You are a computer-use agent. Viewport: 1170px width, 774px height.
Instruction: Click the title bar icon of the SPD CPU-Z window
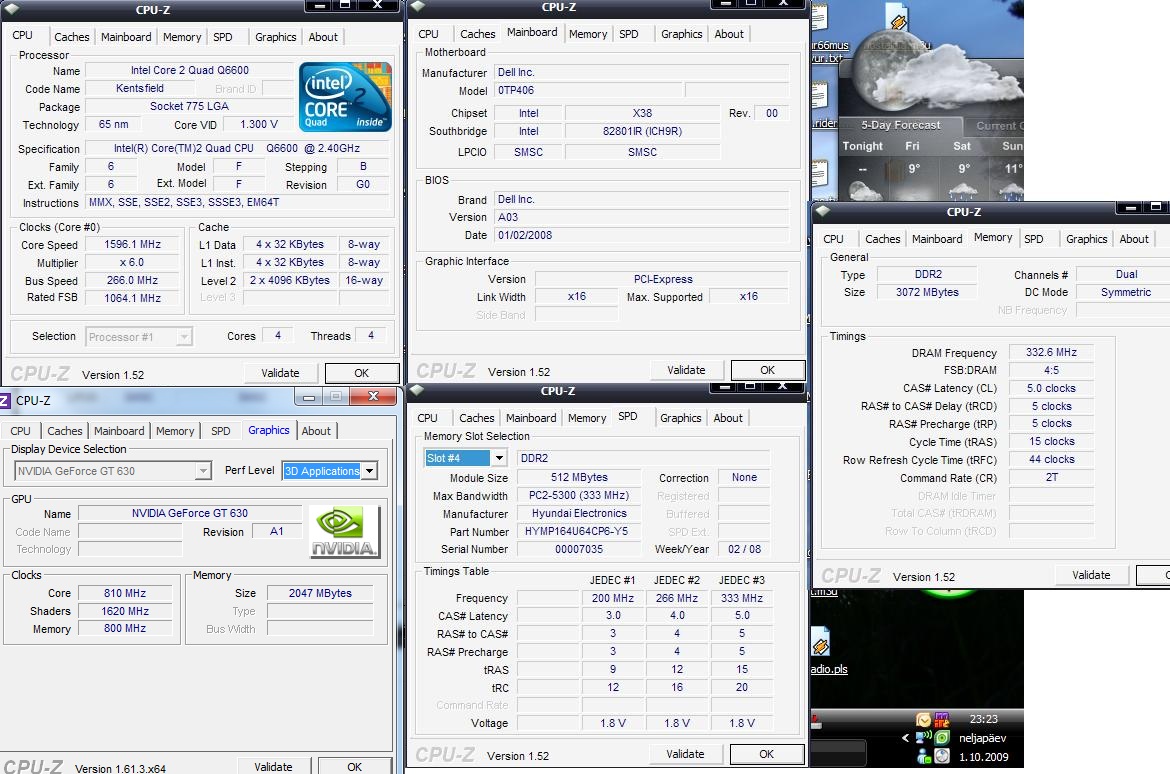coord(416,390)
